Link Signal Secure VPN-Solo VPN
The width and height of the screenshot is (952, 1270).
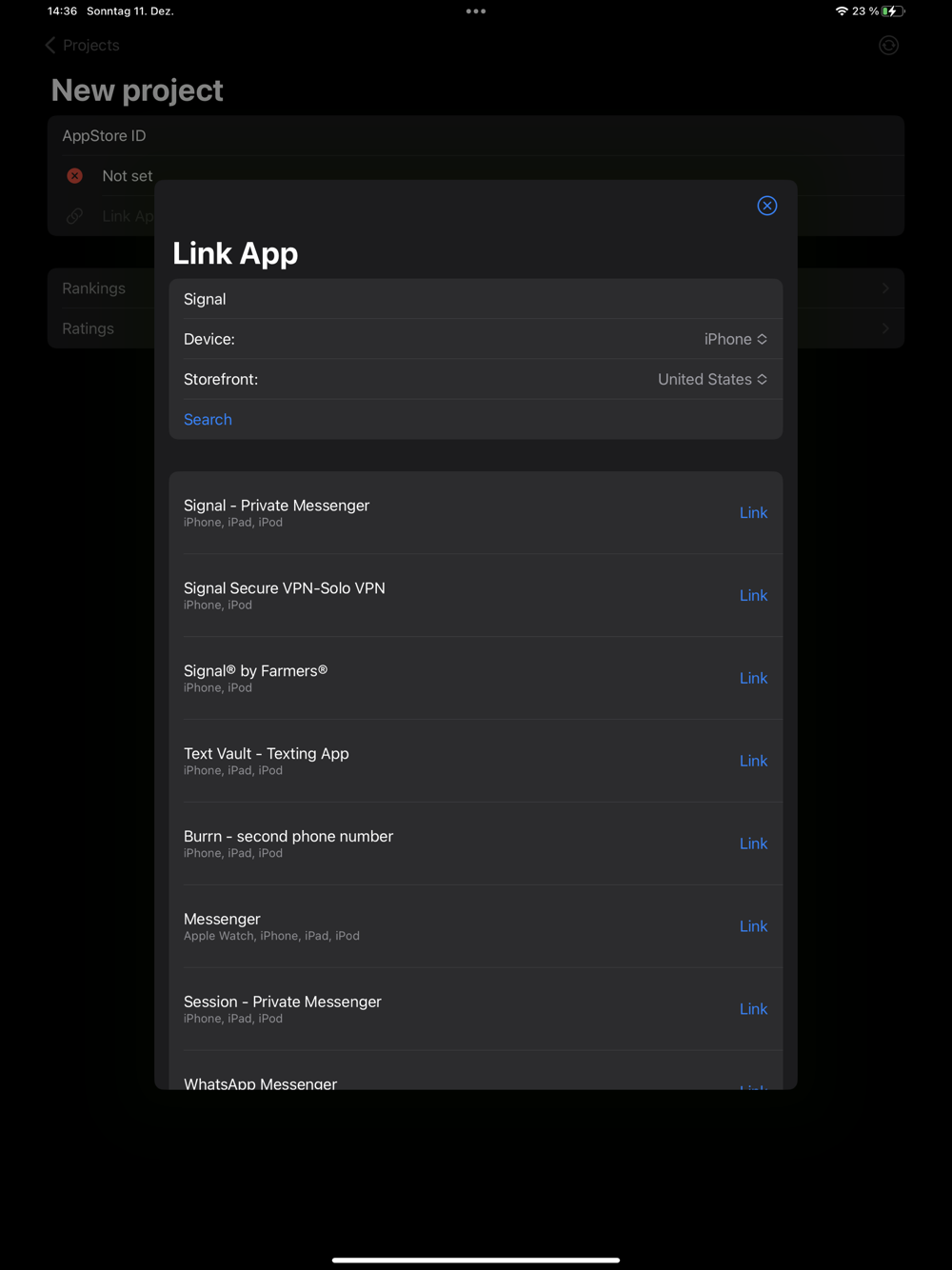753,595
